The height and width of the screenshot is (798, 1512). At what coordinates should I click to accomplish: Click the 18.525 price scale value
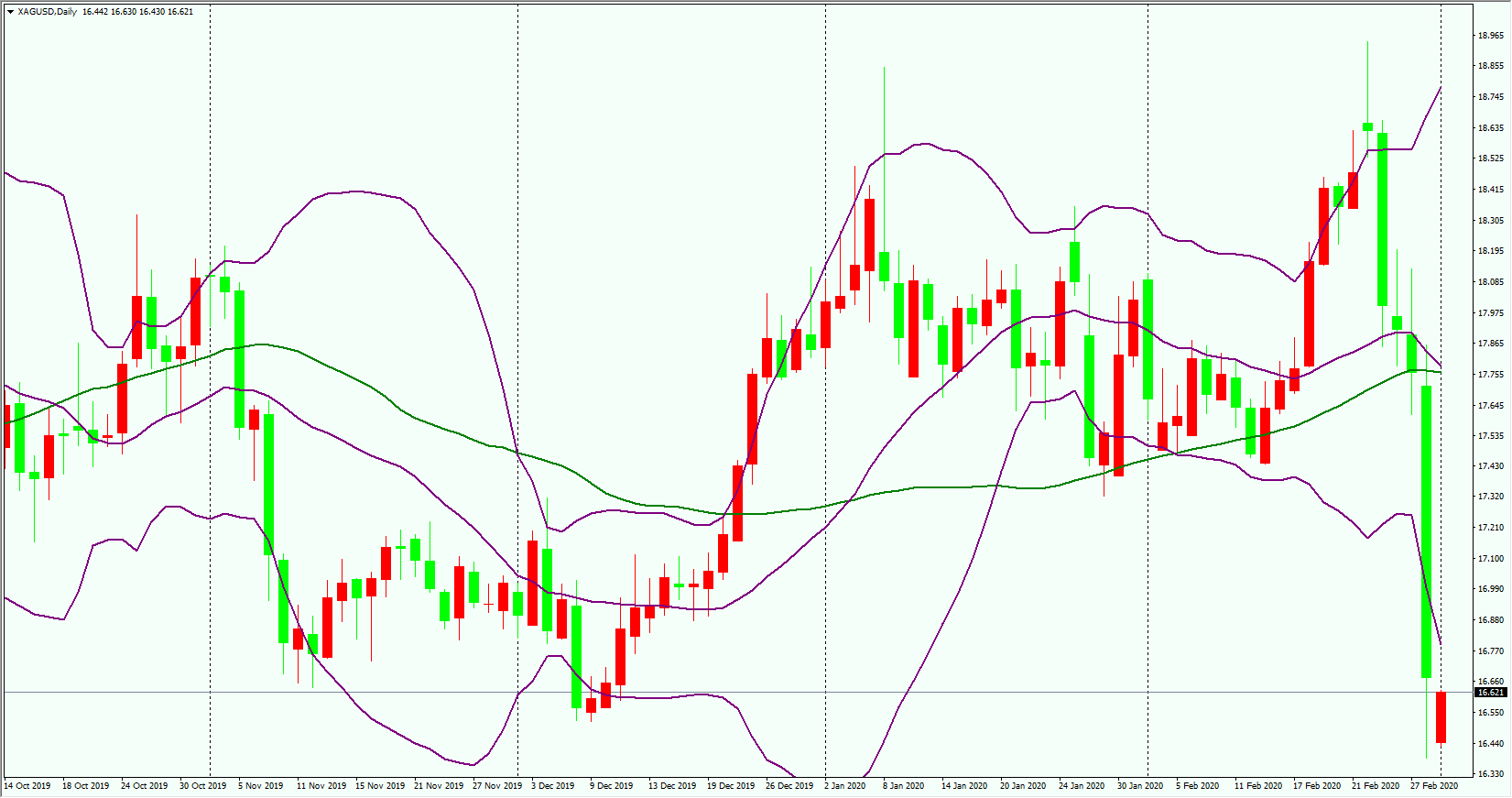click(1491, 159)
